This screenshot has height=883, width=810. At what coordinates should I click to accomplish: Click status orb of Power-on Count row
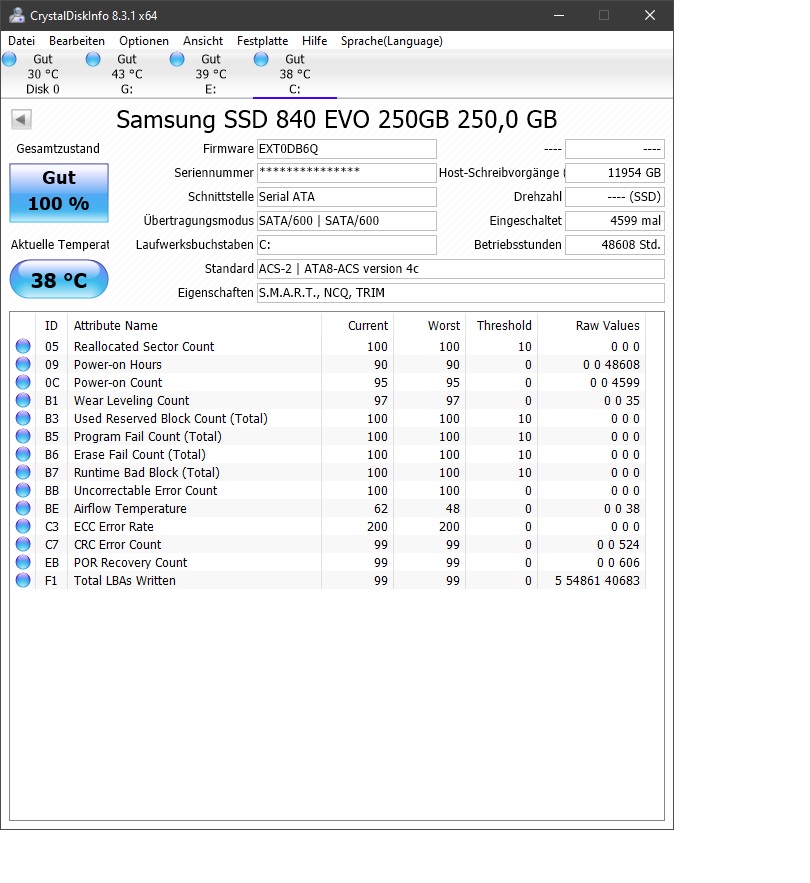(23, 382)
